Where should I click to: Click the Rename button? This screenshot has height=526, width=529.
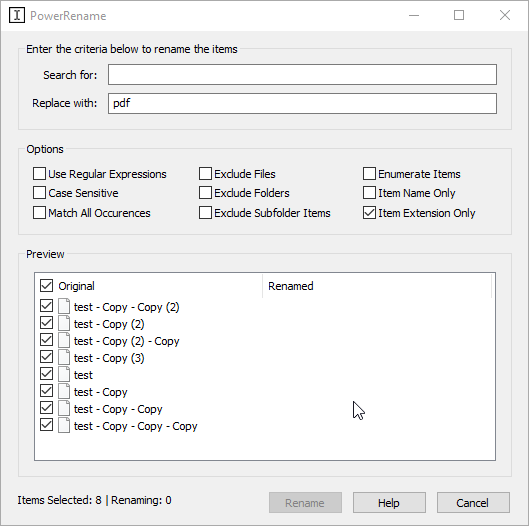click(x=305, y=503)
